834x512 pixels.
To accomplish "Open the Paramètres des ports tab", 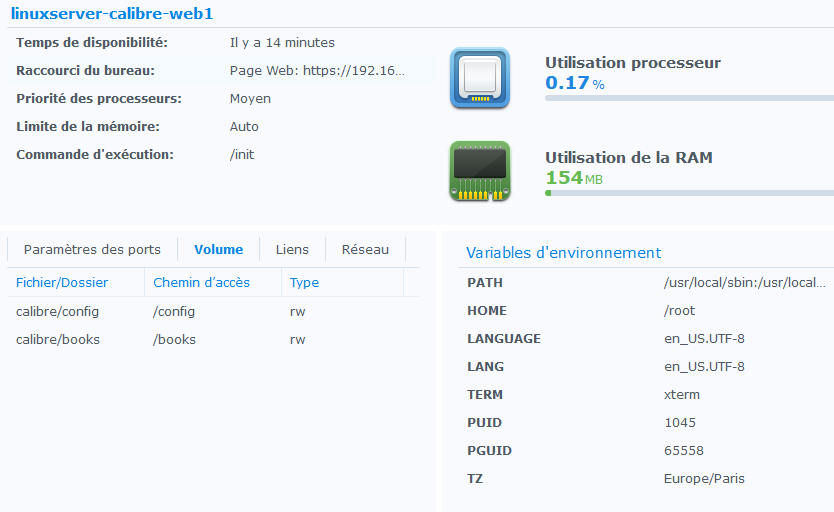I will tap(92, 249).
